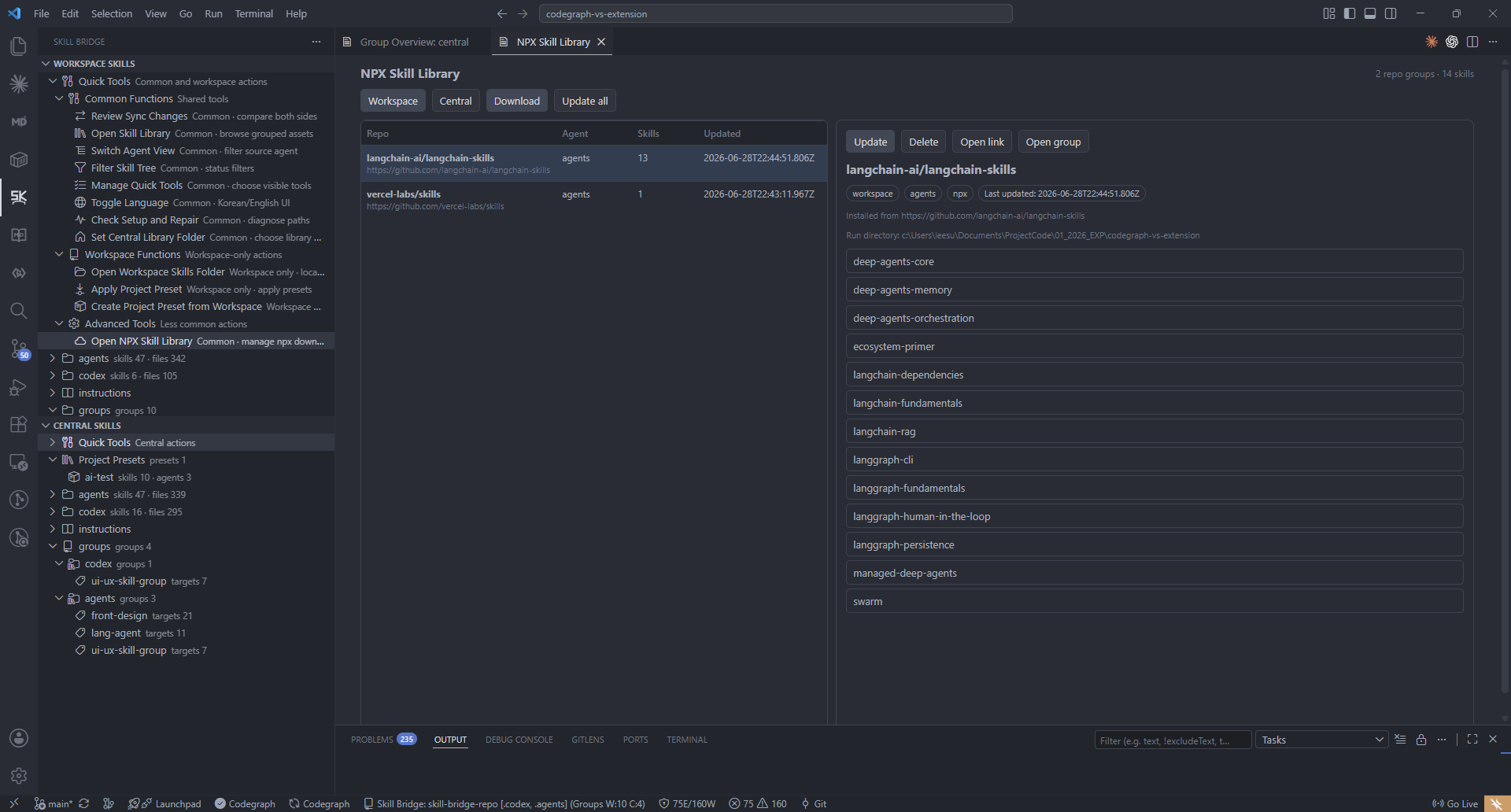This screenshot has width=1511, height=812.
Task: Collapse the Workspace Functions node
Action: (59, 254)
